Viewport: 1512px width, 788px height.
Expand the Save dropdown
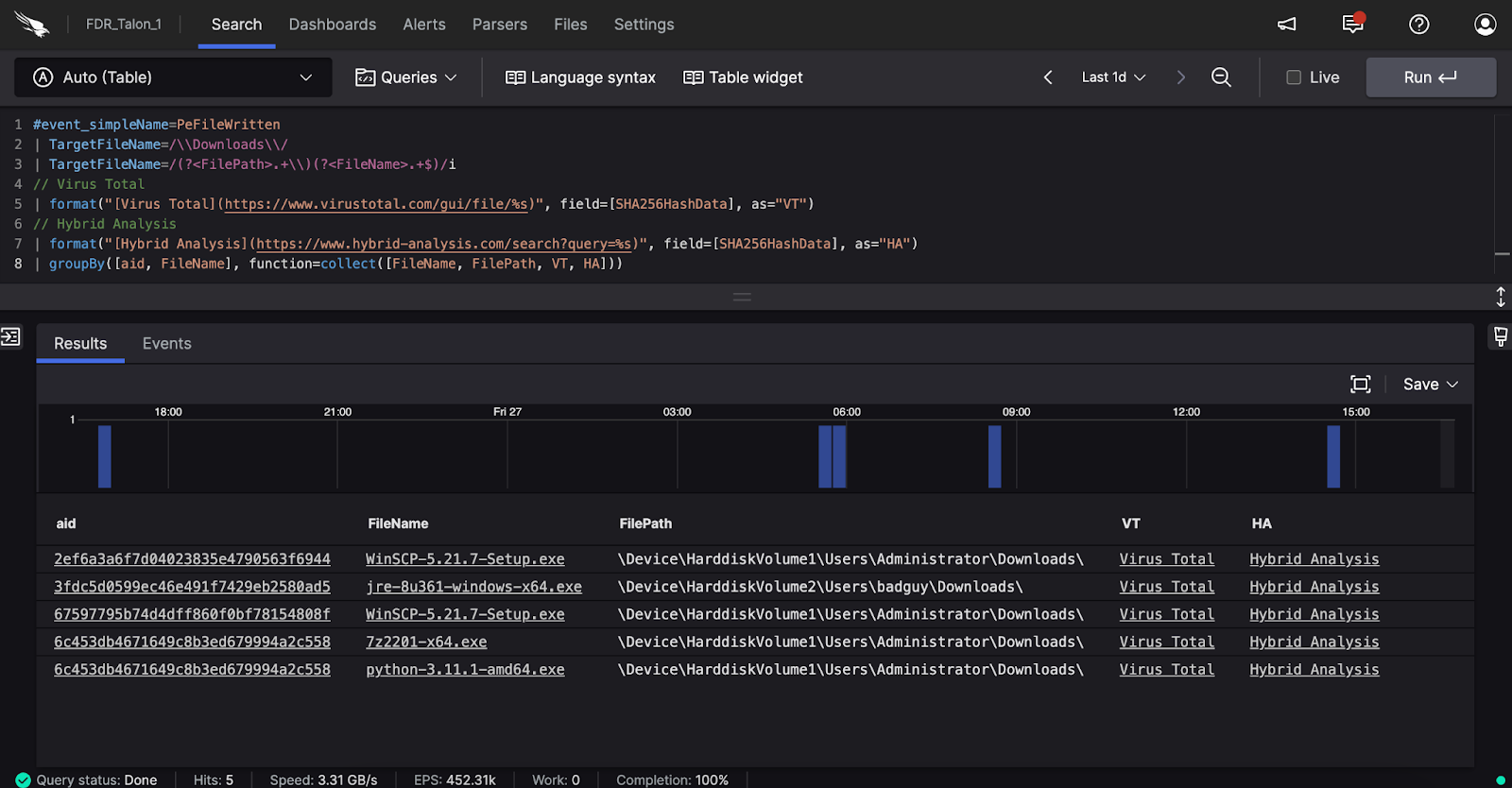point(1431,384)
